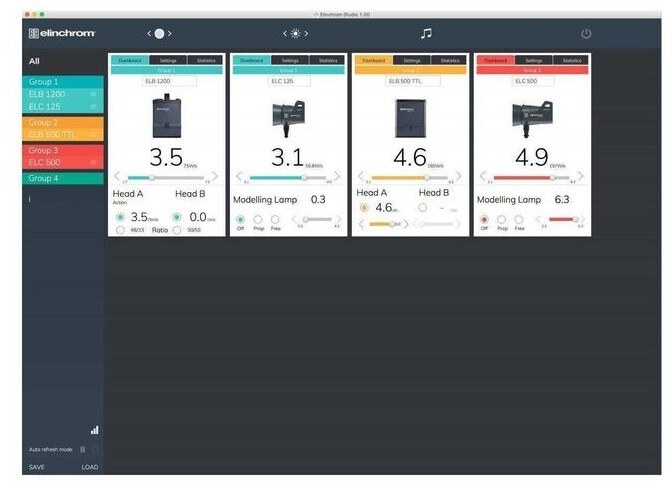Click the music note sound icon
This screenshot has height=486, width=672.
(x=426, y=34)
